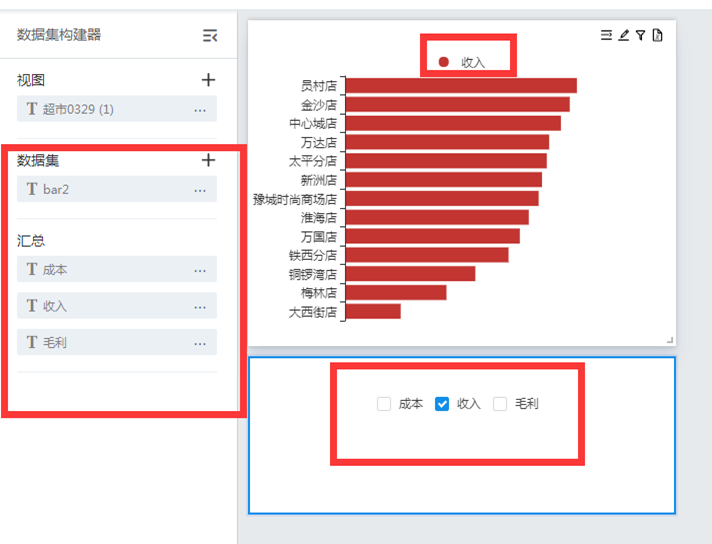Click the 豫城时尚商场店 axis label
The height and width of the screenshot is (544, 712).
(295, 199)
